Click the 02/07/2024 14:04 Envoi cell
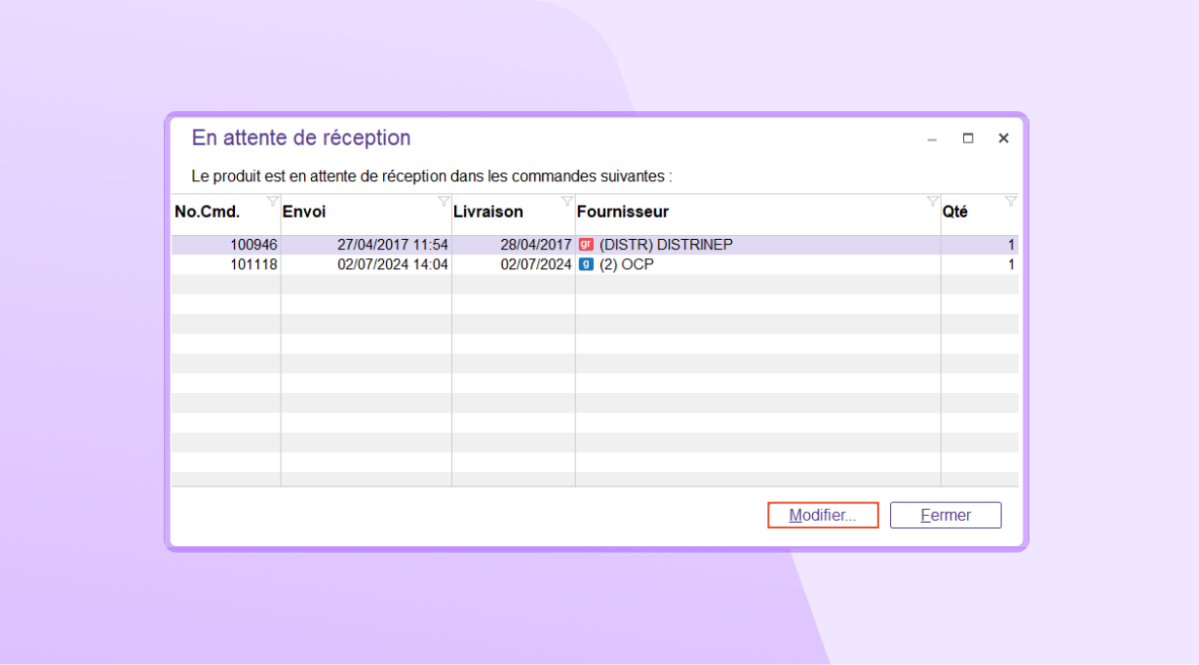 pyautogui.click(x=393, y=265)
